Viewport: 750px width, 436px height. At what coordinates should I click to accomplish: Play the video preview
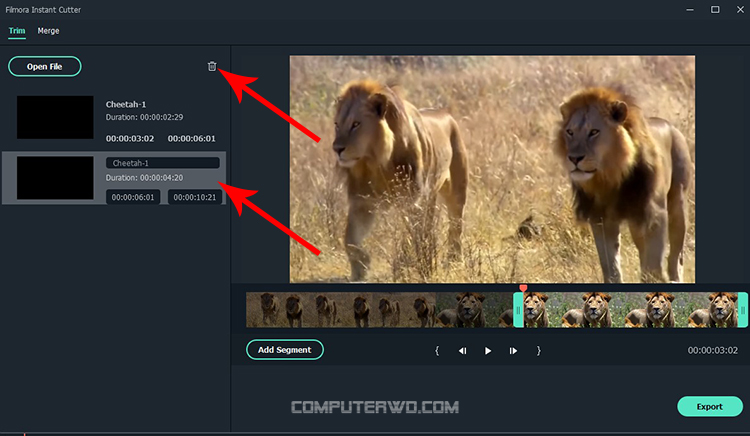point(488,350)
